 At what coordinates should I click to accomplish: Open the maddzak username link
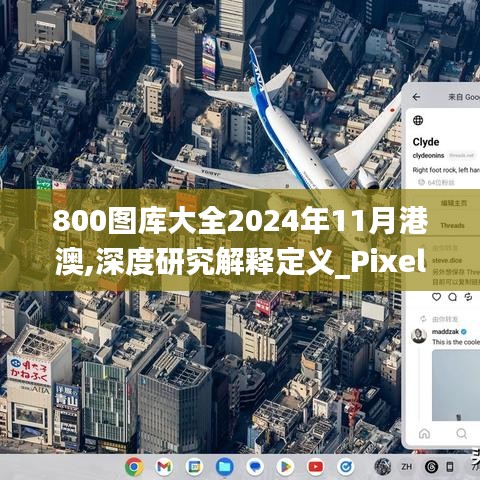(x=445, y=332)
